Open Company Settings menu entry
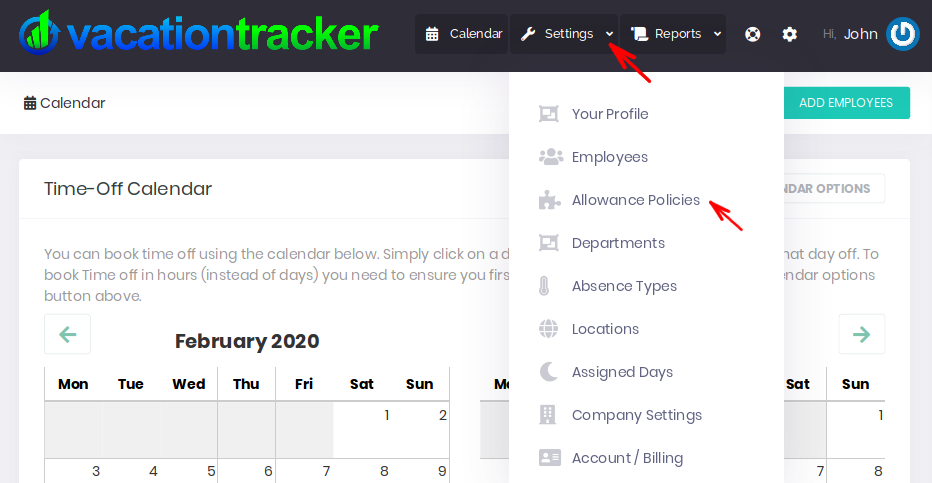Image resolution: width=932 pixels, height=483 pixels. tap(636, 415)
